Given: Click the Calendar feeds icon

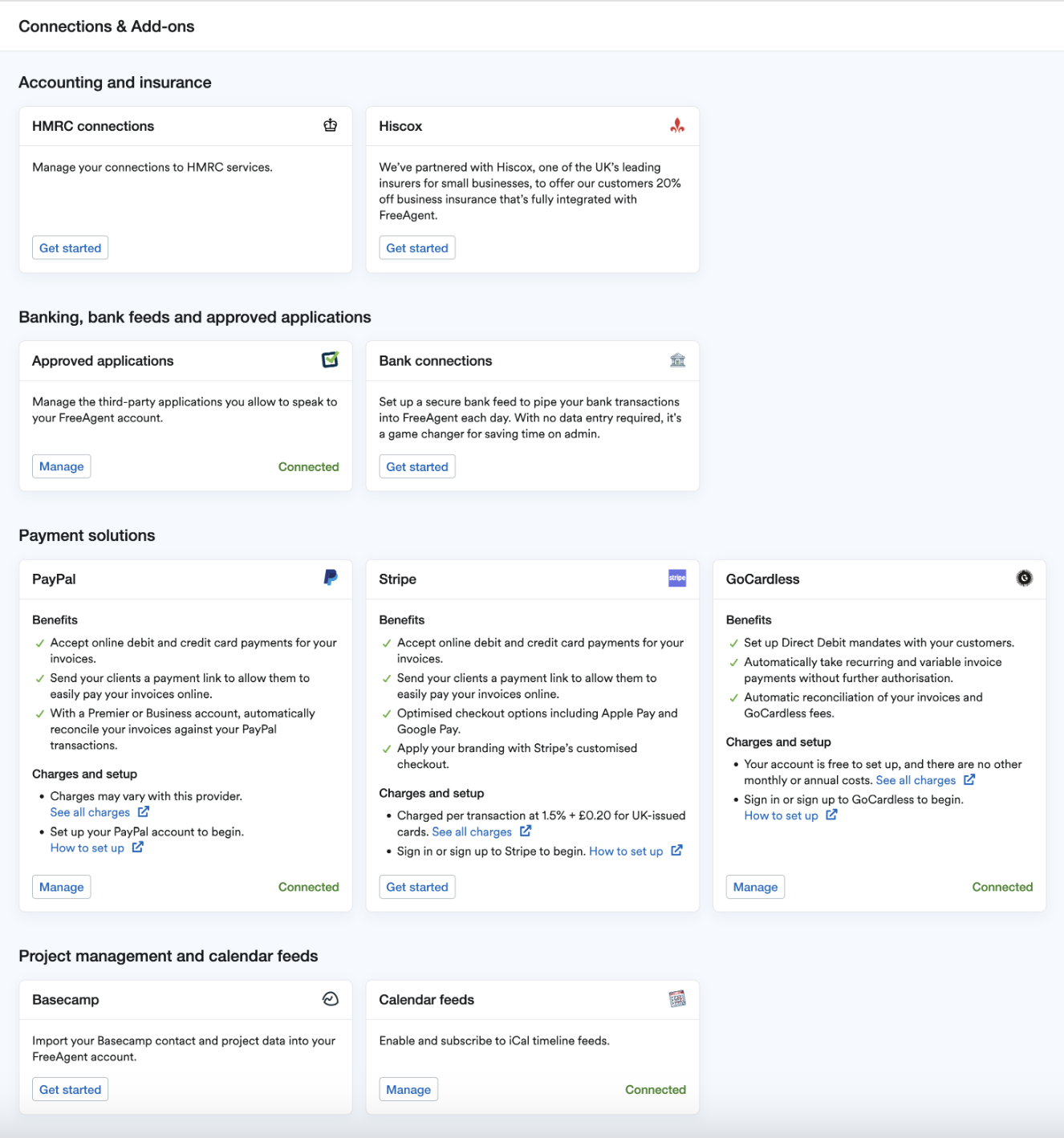Looking at the screenshot, I should 677,998.
